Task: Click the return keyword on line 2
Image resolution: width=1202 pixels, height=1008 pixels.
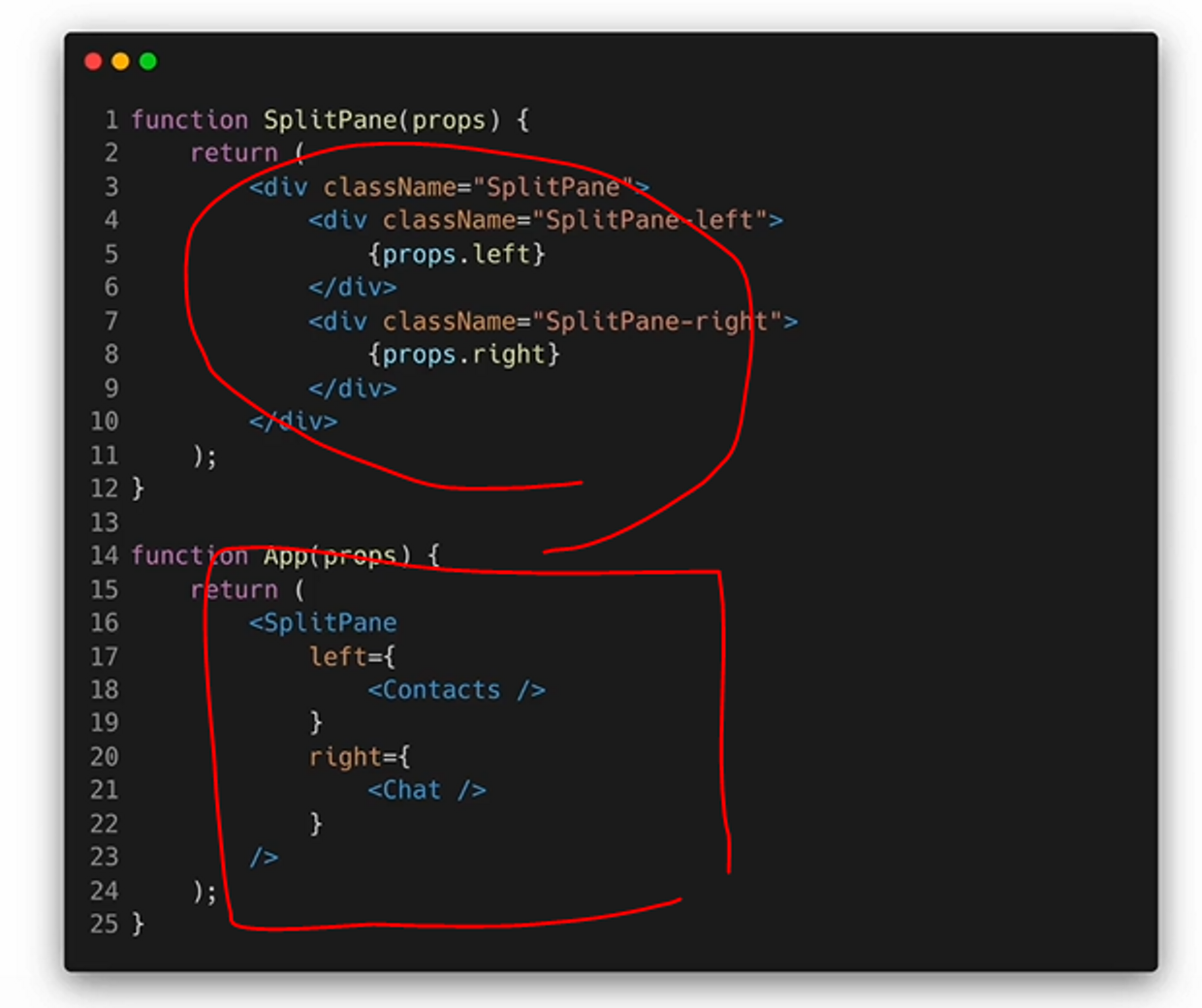Action: click(x=236, y=153)
